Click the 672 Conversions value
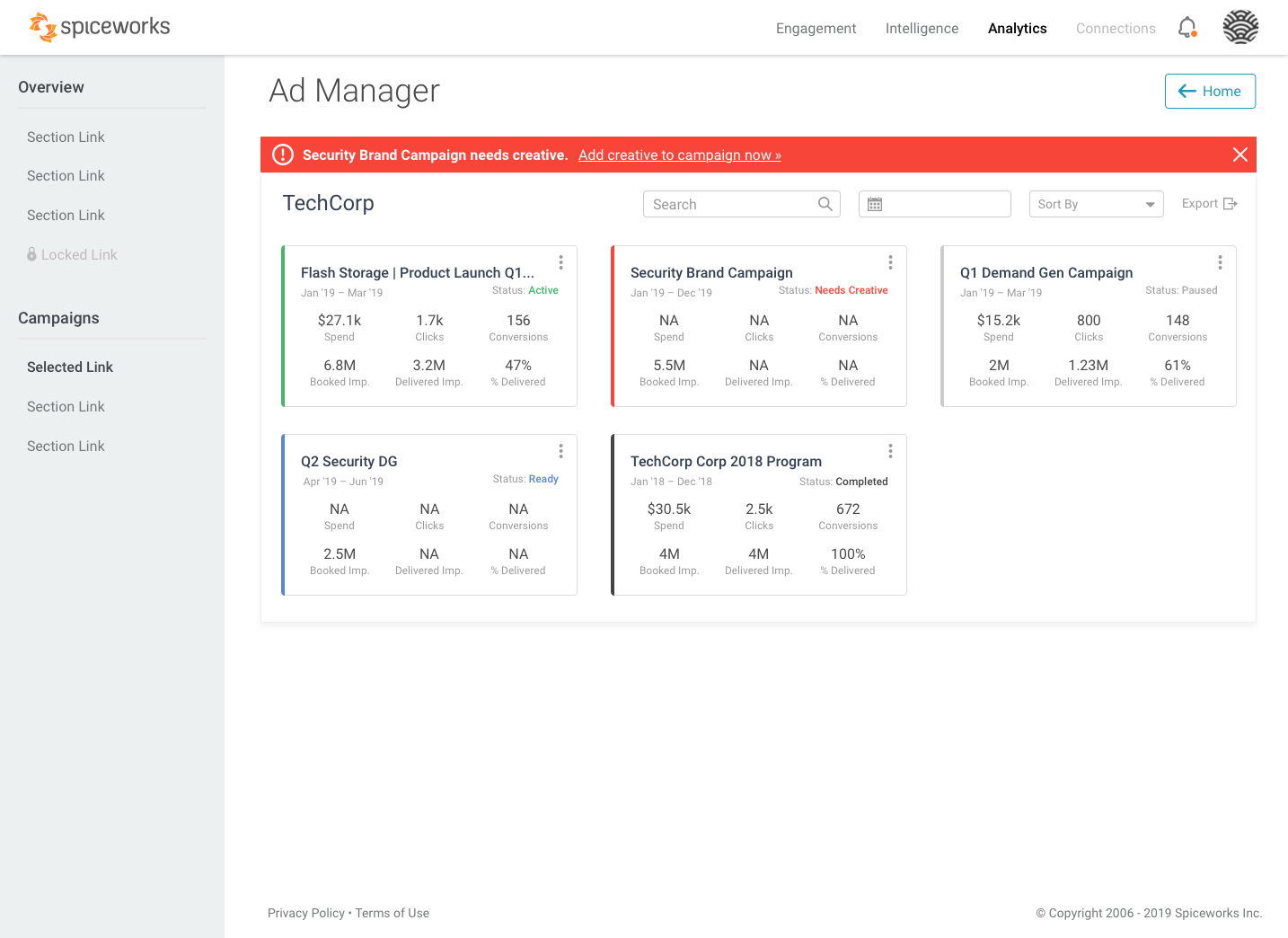 [848, 509]
